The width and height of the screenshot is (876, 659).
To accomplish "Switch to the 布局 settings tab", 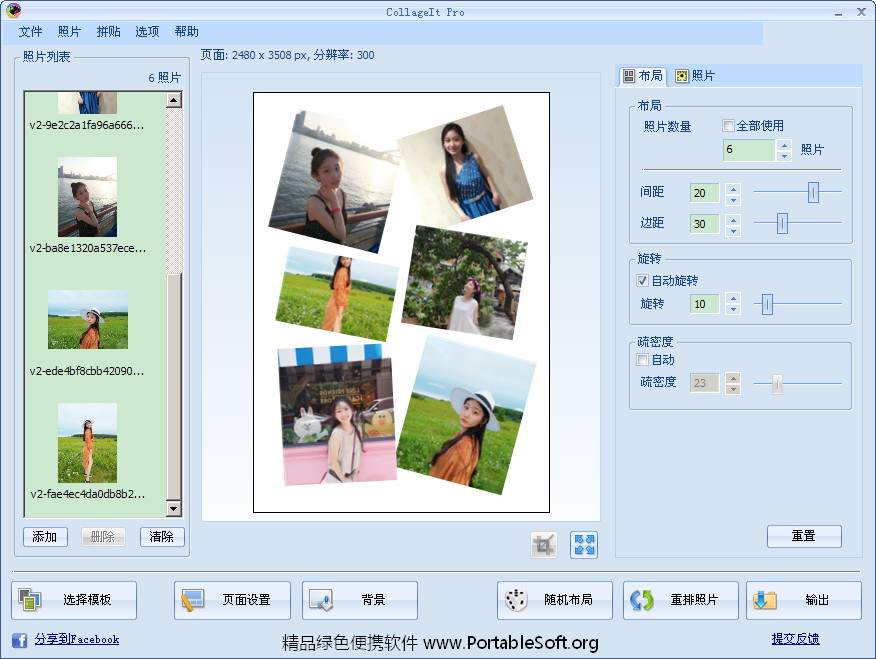I will (x=643, y=76).
